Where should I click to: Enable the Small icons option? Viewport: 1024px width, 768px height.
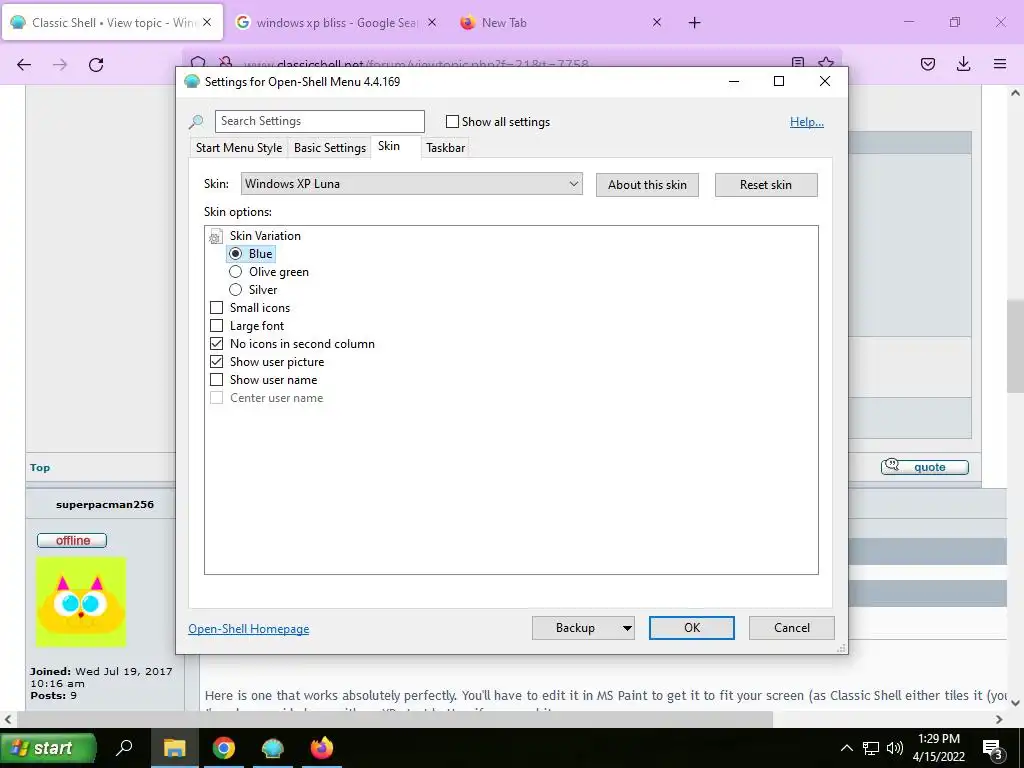[217, 308]
